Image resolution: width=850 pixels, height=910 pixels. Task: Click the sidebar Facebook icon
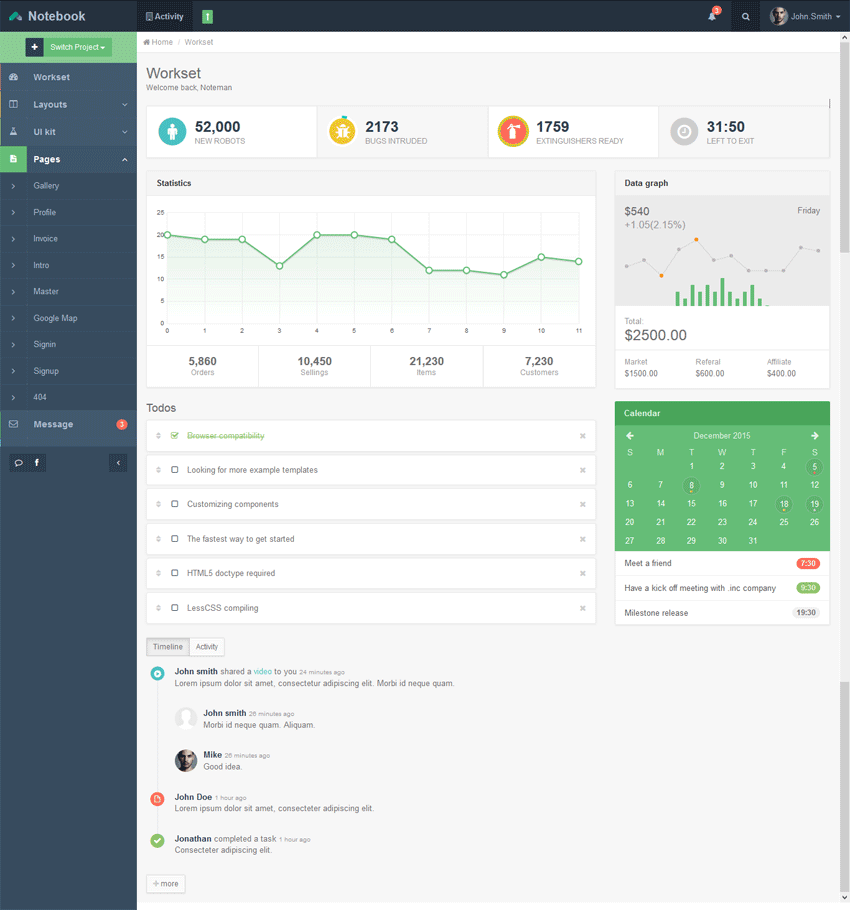click(37, 463)
